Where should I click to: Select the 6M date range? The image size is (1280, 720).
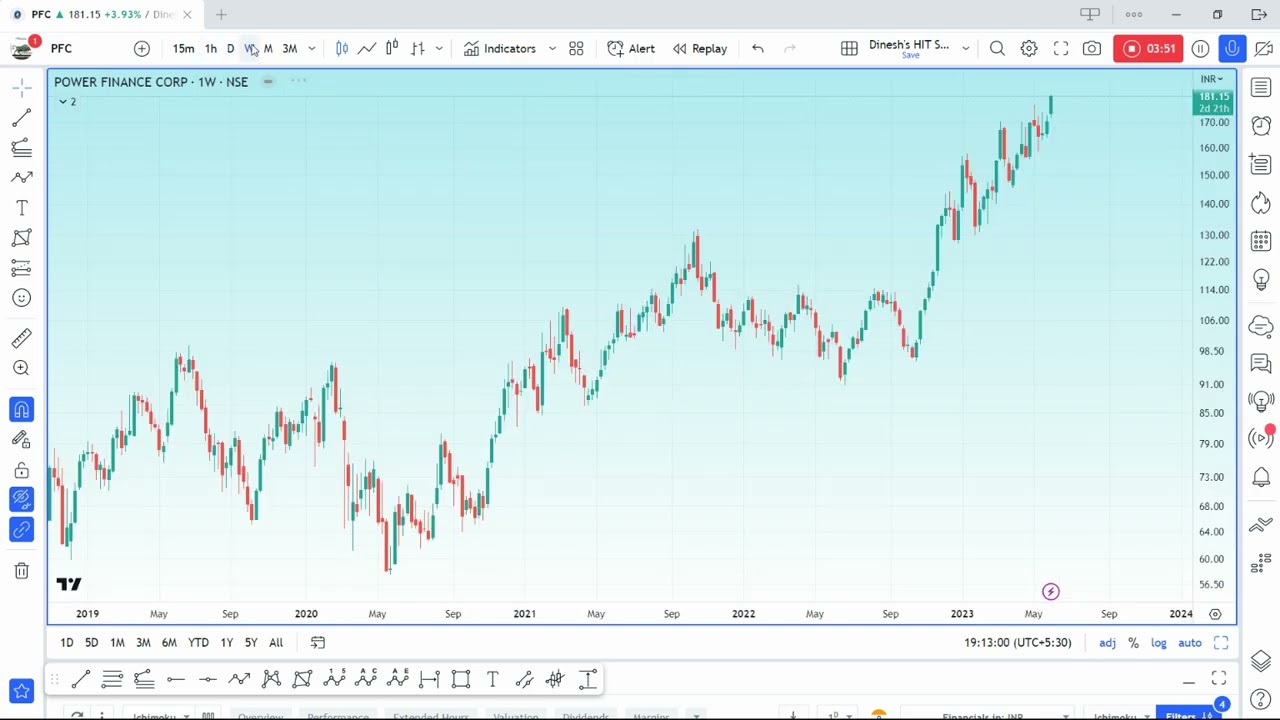(169, 643)
